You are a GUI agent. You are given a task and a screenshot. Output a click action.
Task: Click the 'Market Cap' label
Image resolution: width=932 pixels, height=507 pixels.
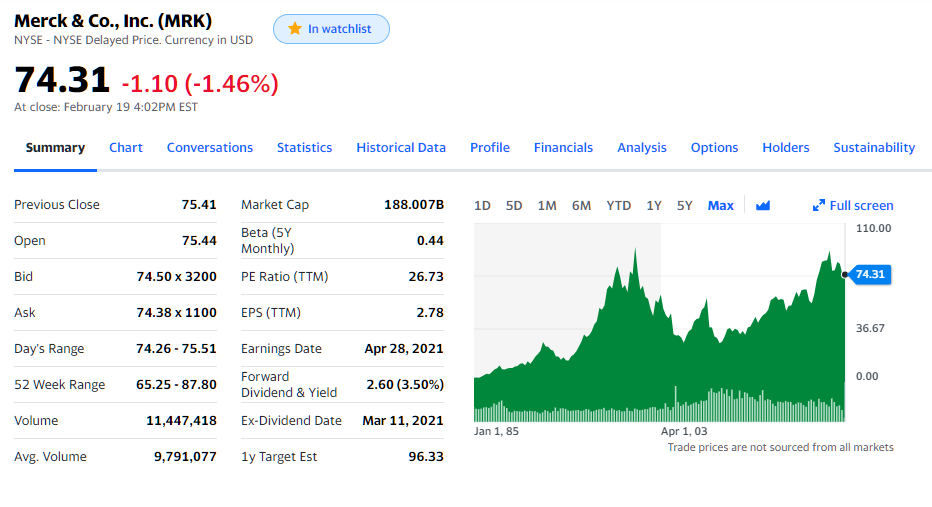click(275, 204)
